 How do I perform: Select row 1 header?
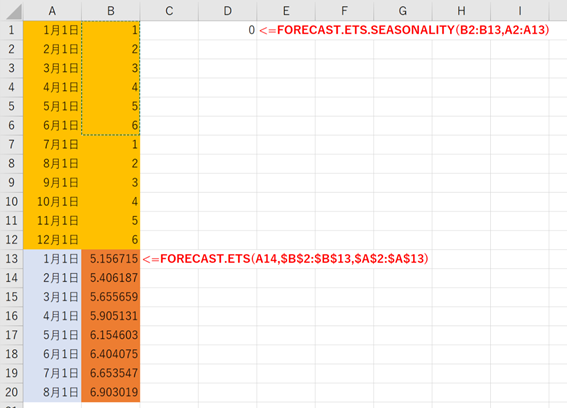pos(12,30)
